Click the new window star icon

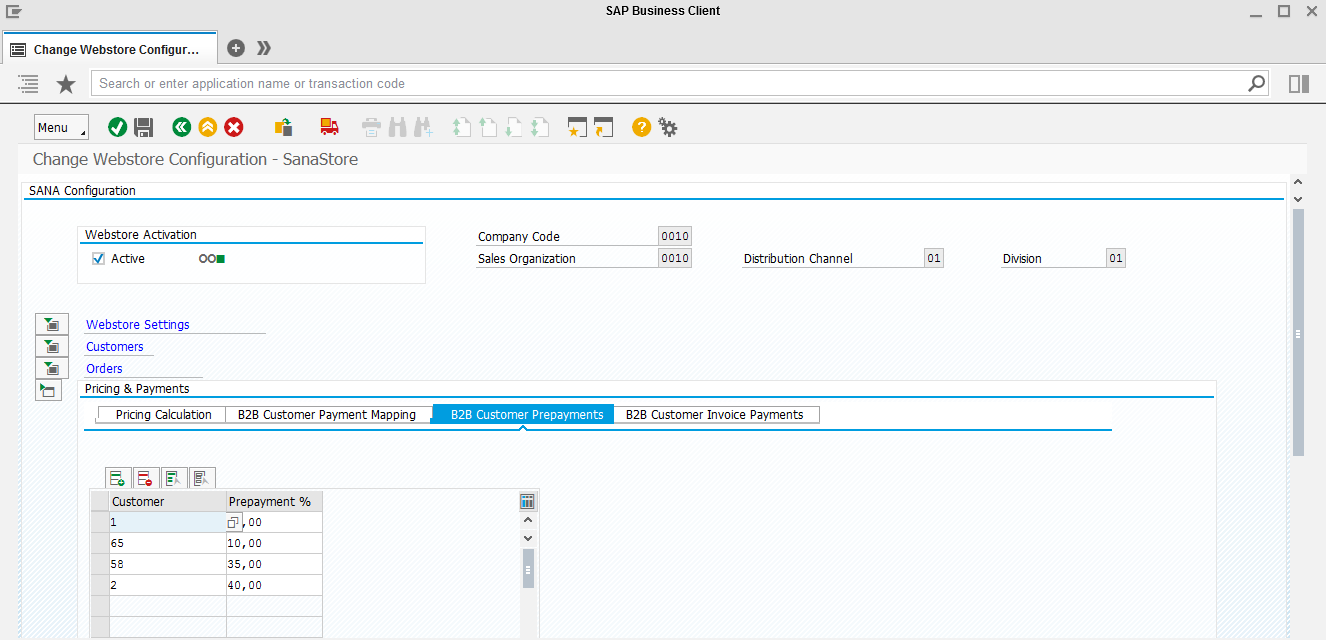click(x=576, y=127)
